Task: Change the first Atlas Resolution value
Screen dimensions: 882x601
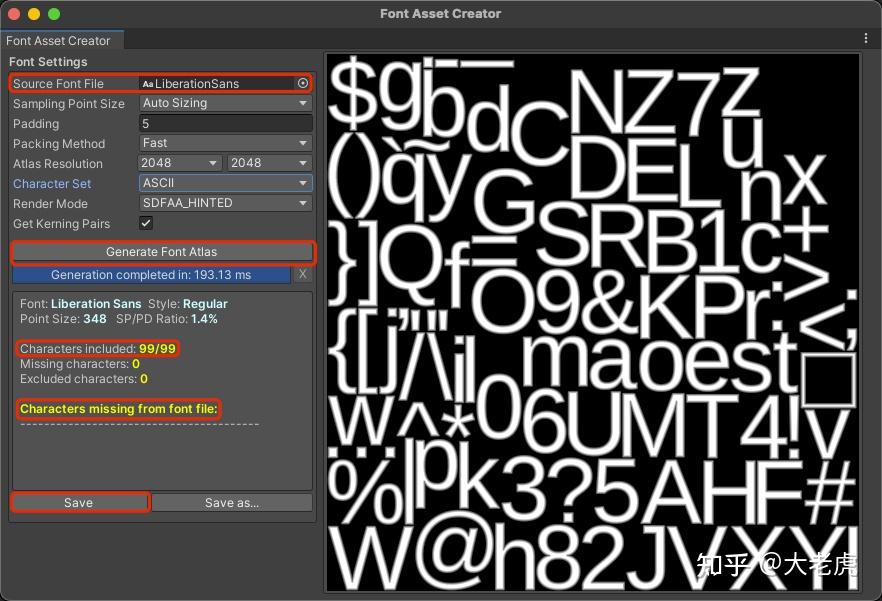Action: [x=179, y=163]
